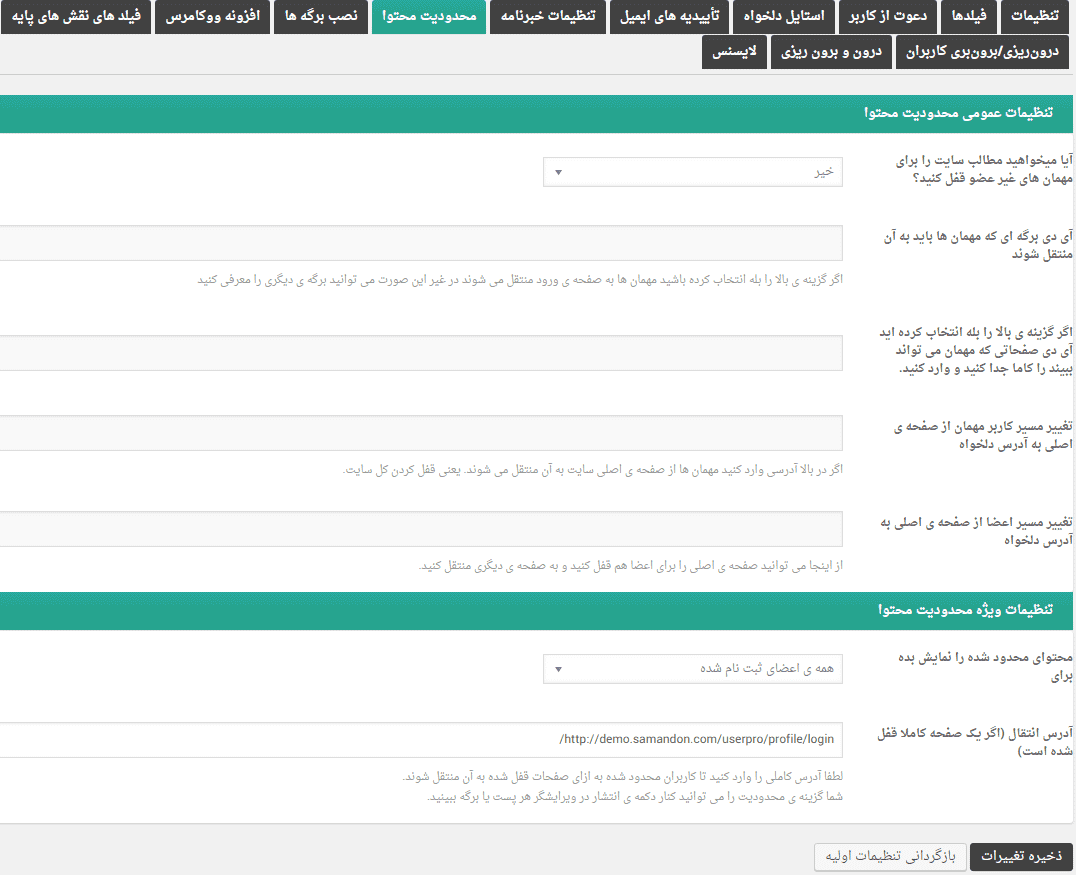This screenshot has width=1076, height=875.
Task: Click the label آدرس انتقال (اگر یک صفحه کاملا قفل شده است)
Action: (975, 742)
